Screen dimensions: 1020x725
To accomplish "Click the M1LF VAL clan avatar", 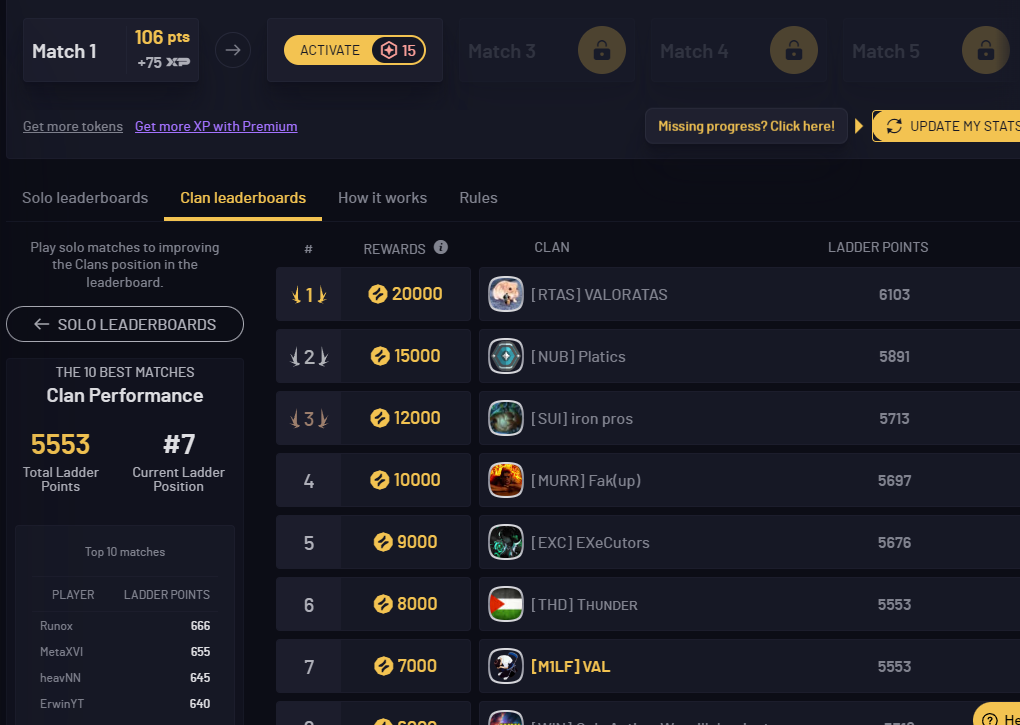I will click(506, 666).
